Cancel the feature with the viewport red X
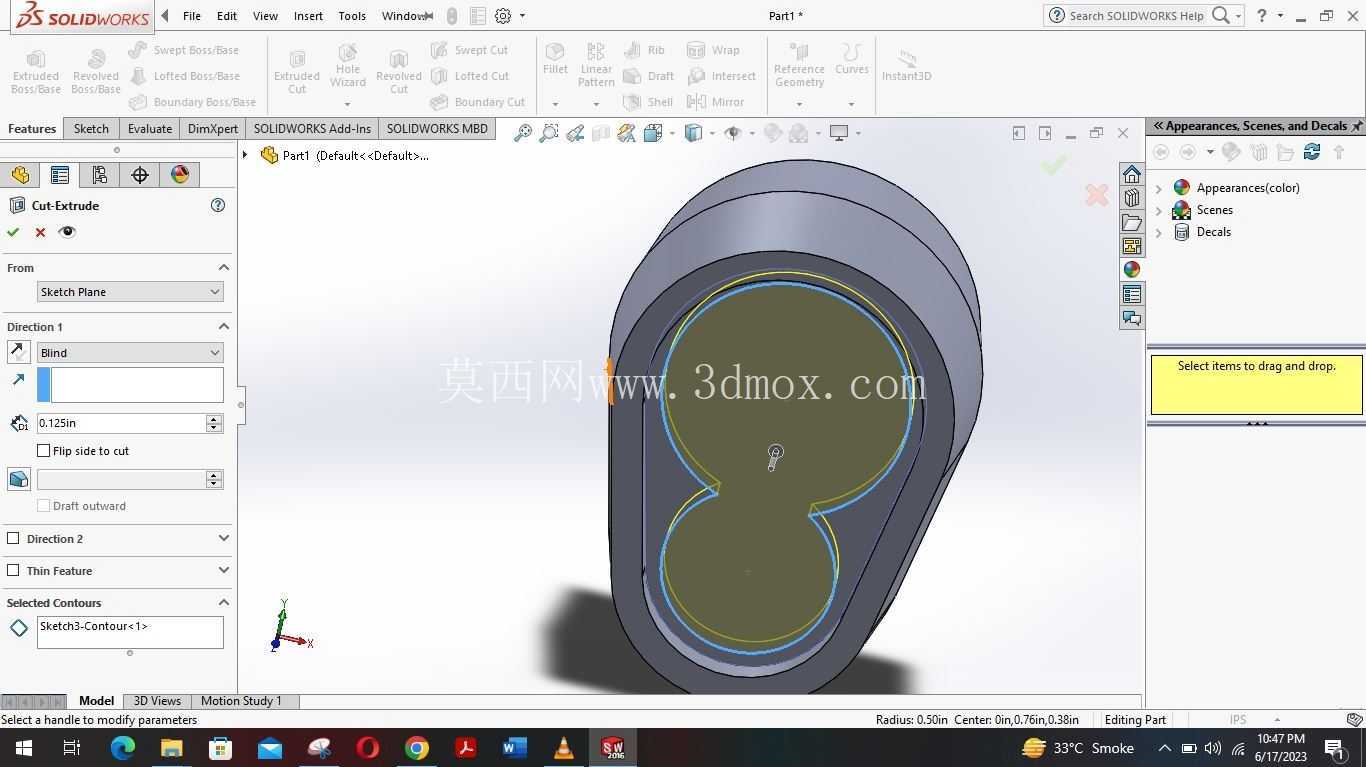 pyautogui.click(x=1097, y=195)
